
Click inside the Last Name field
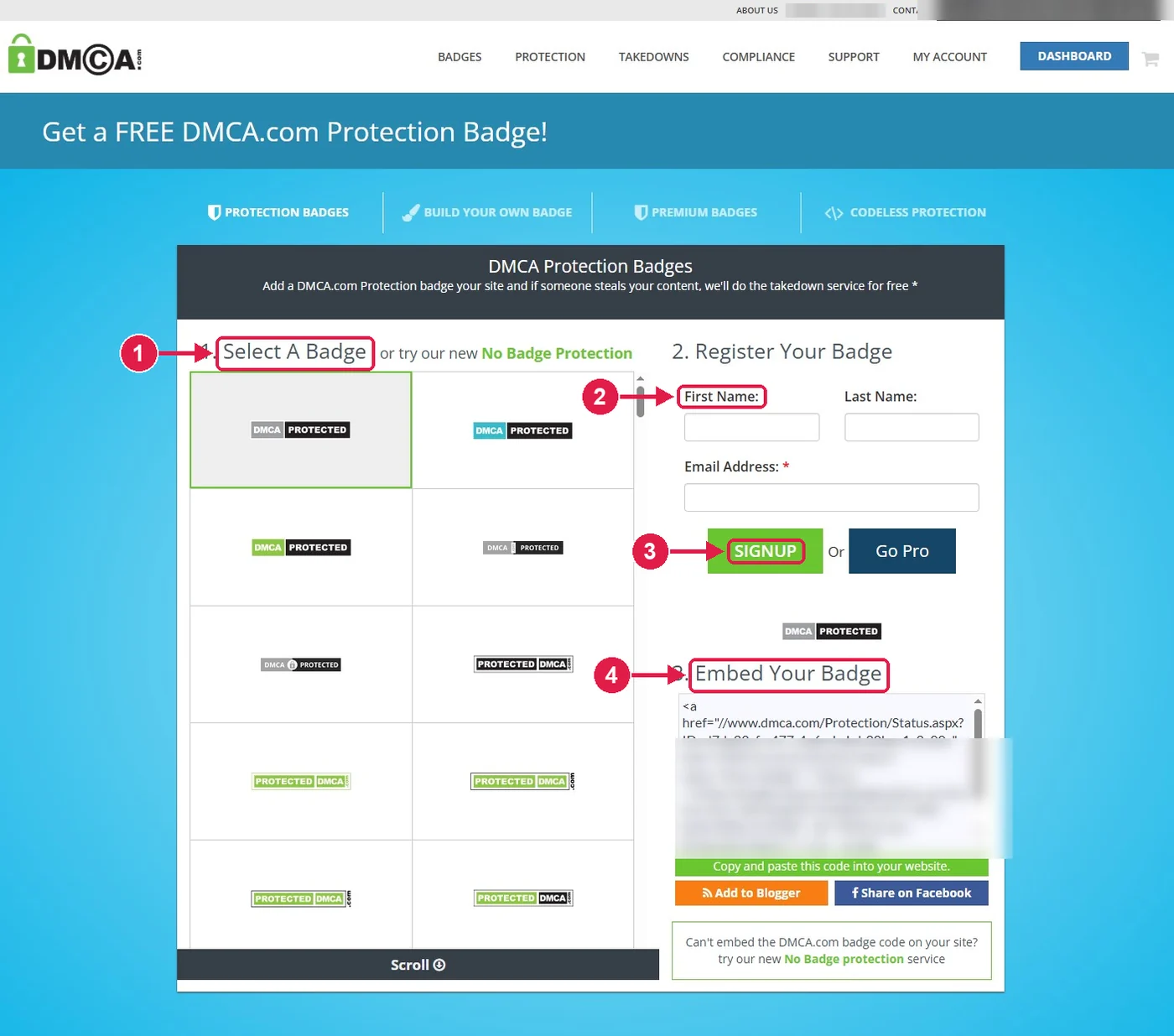912,427
